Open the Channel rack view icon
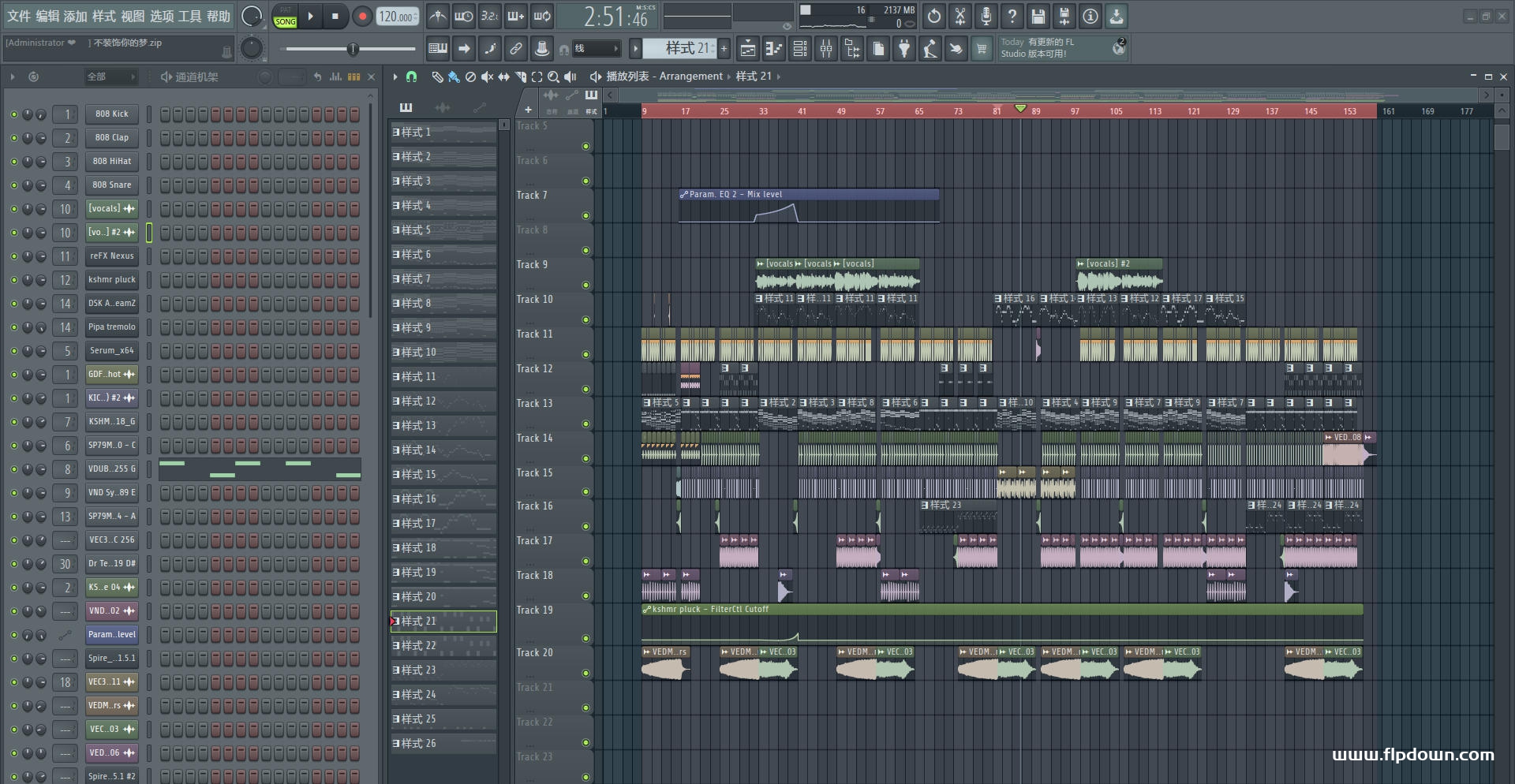1515x784 pixels. [800, 49]
